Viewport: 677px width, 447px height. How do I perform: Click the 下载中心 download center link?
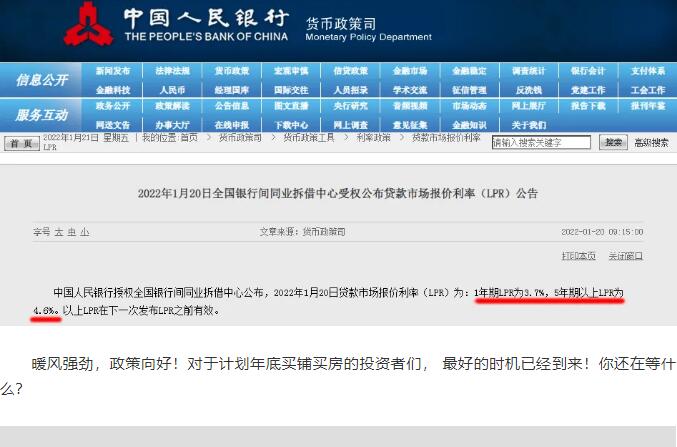pos(291,124)
